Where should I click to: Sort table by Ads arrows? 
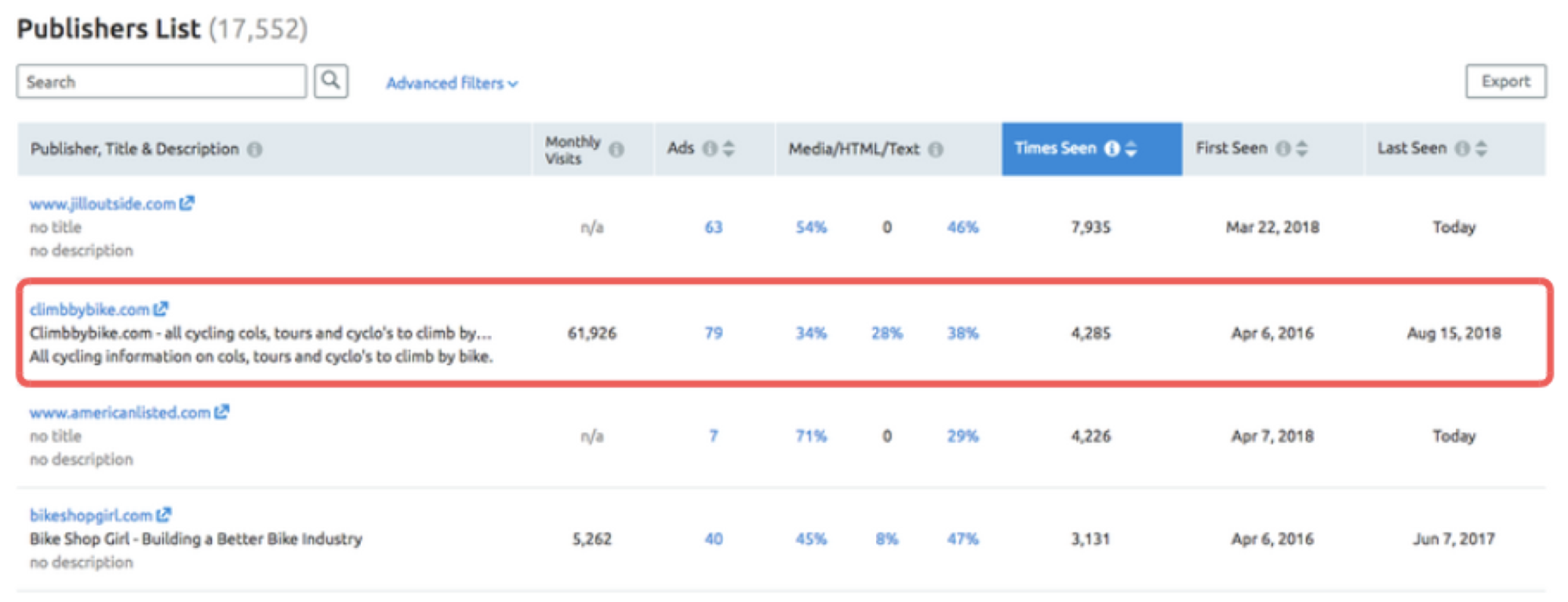coord(729,148)
